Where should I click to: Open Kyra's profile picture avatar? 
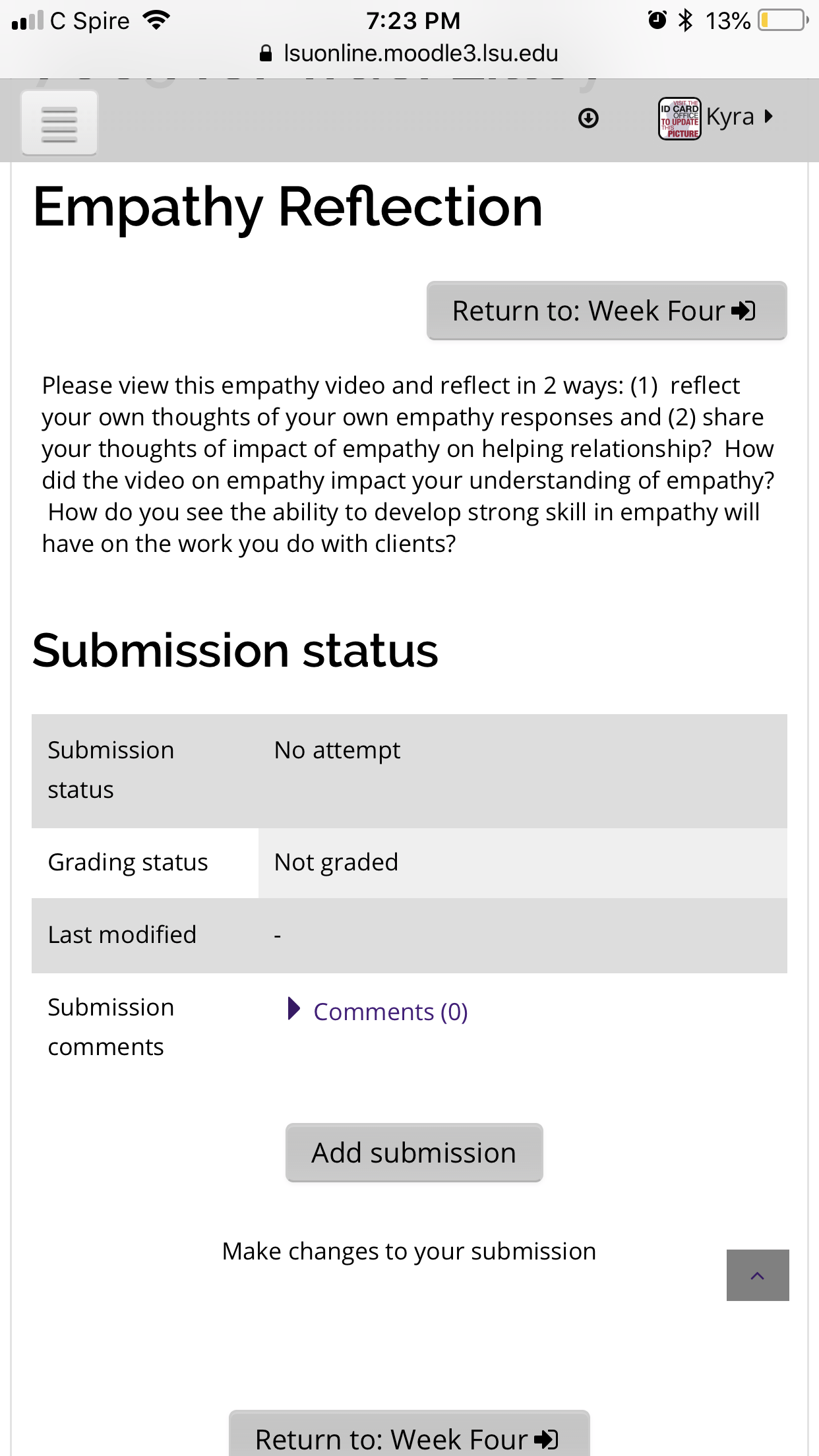pos(679,119)
